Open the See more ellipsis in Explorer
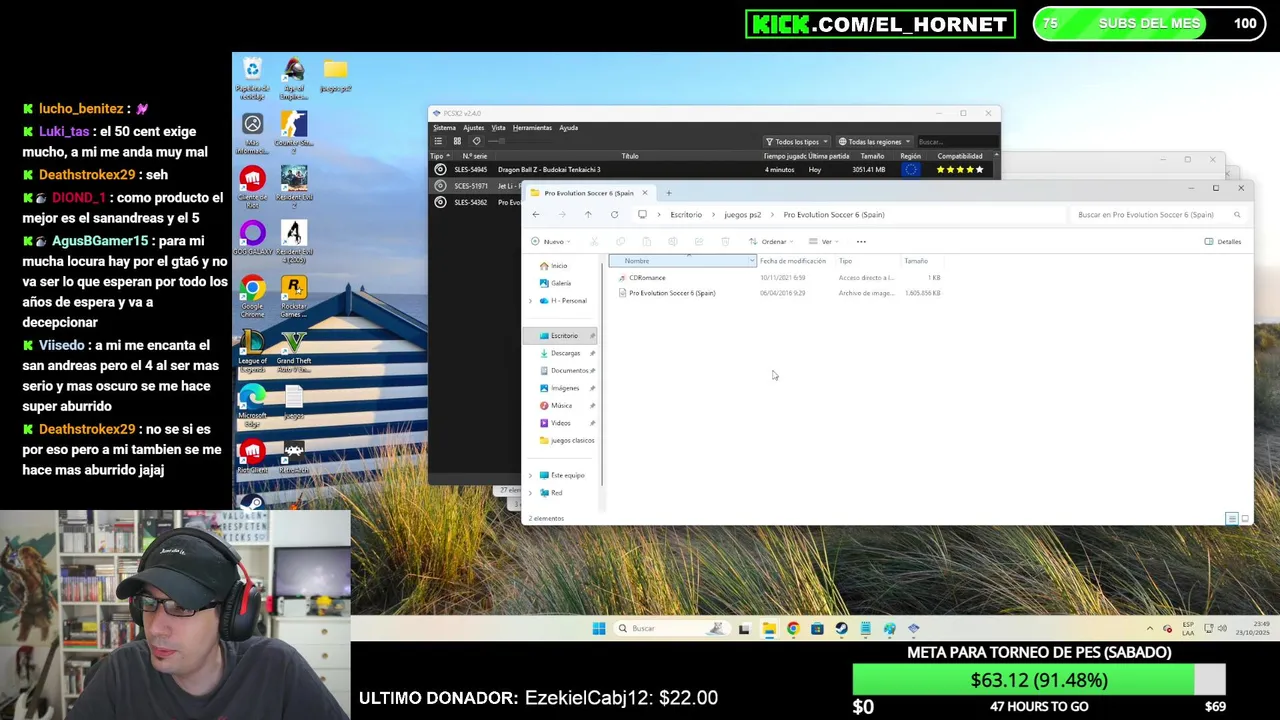 (861, 241)
